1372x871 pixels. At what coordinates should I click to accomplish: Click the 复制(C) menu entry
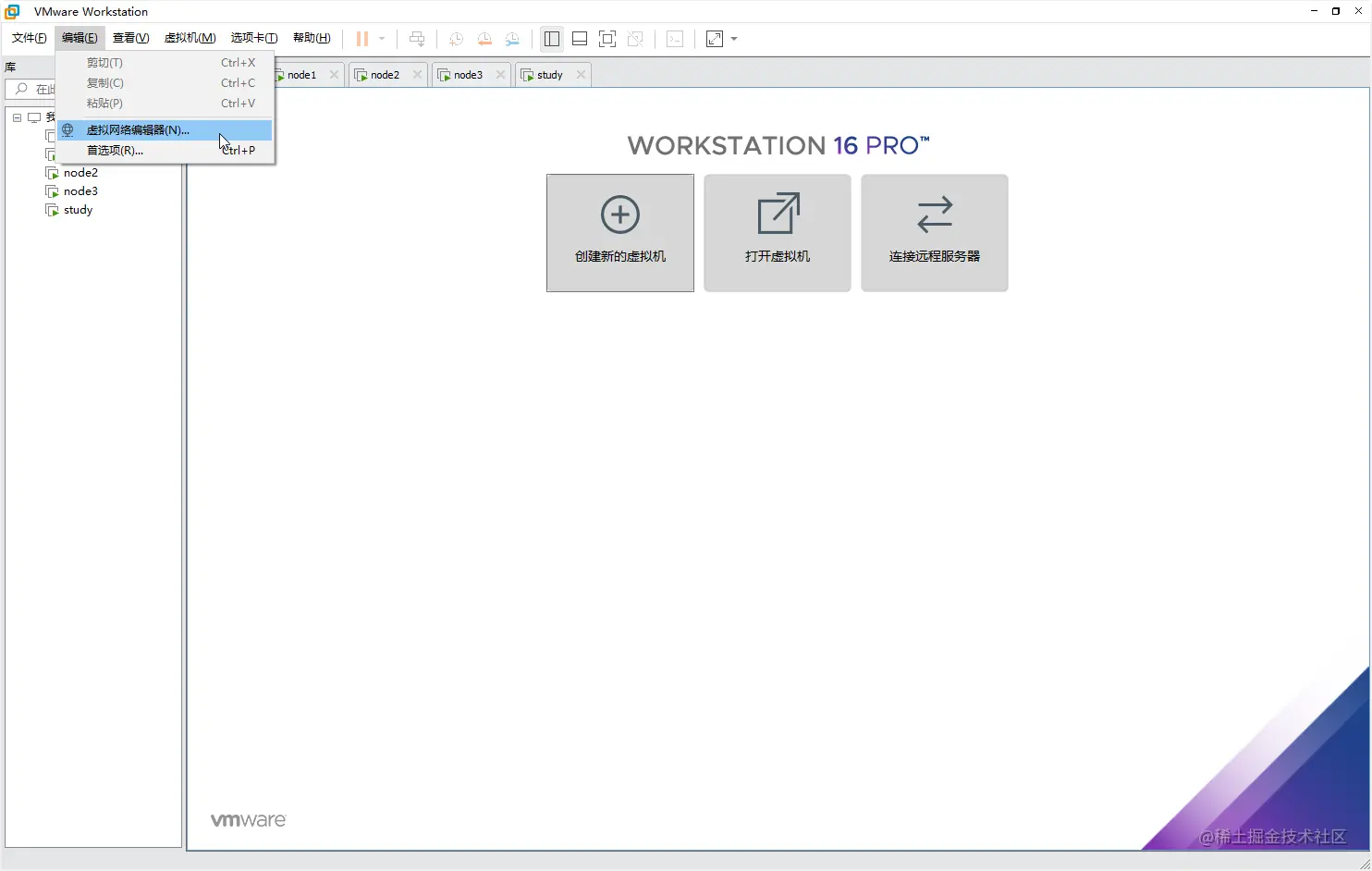pos(165,83)
